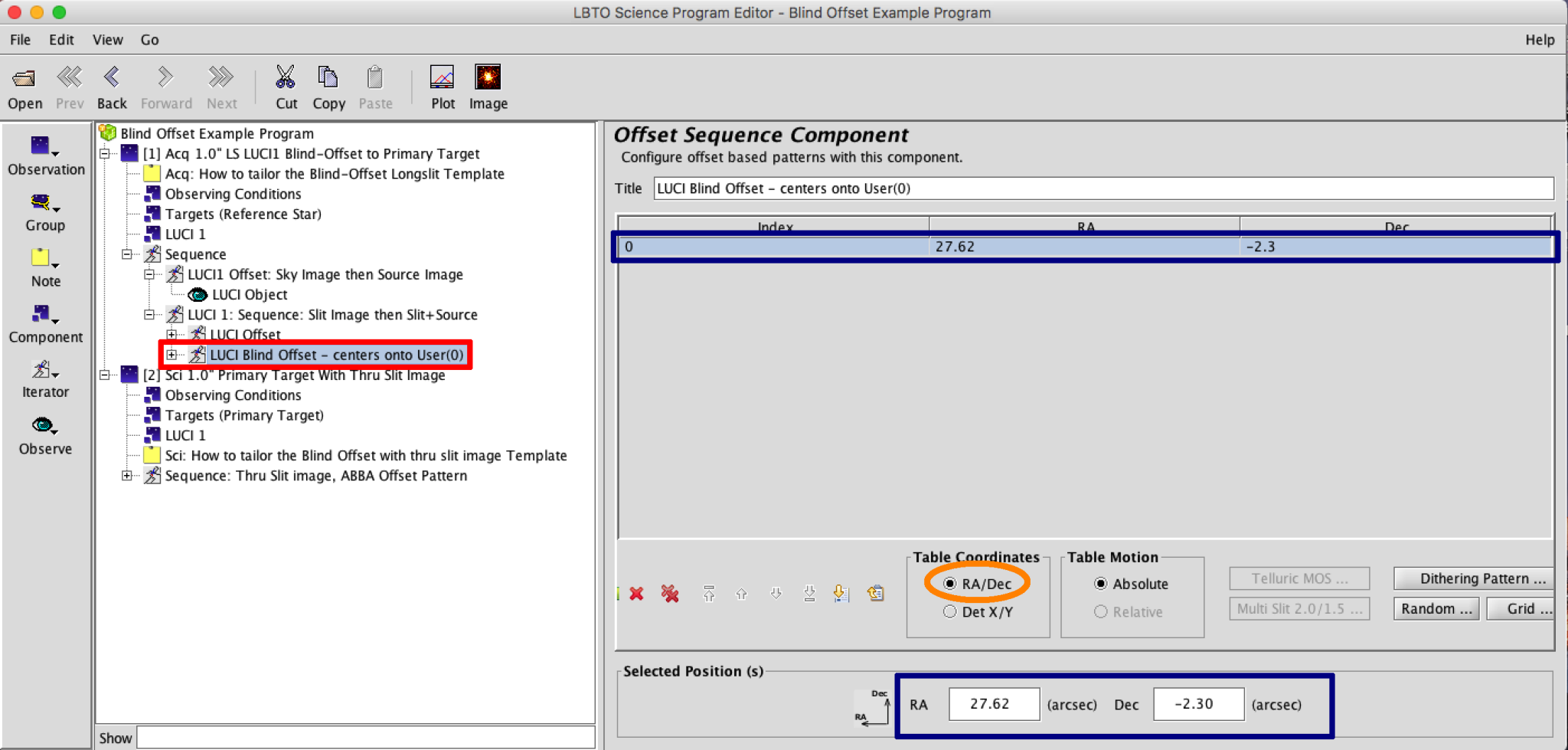This screenshot has width=1568, height=750.
Task: Expand the LUCI Blind Offset node
Action: click(x=172, y=355)
